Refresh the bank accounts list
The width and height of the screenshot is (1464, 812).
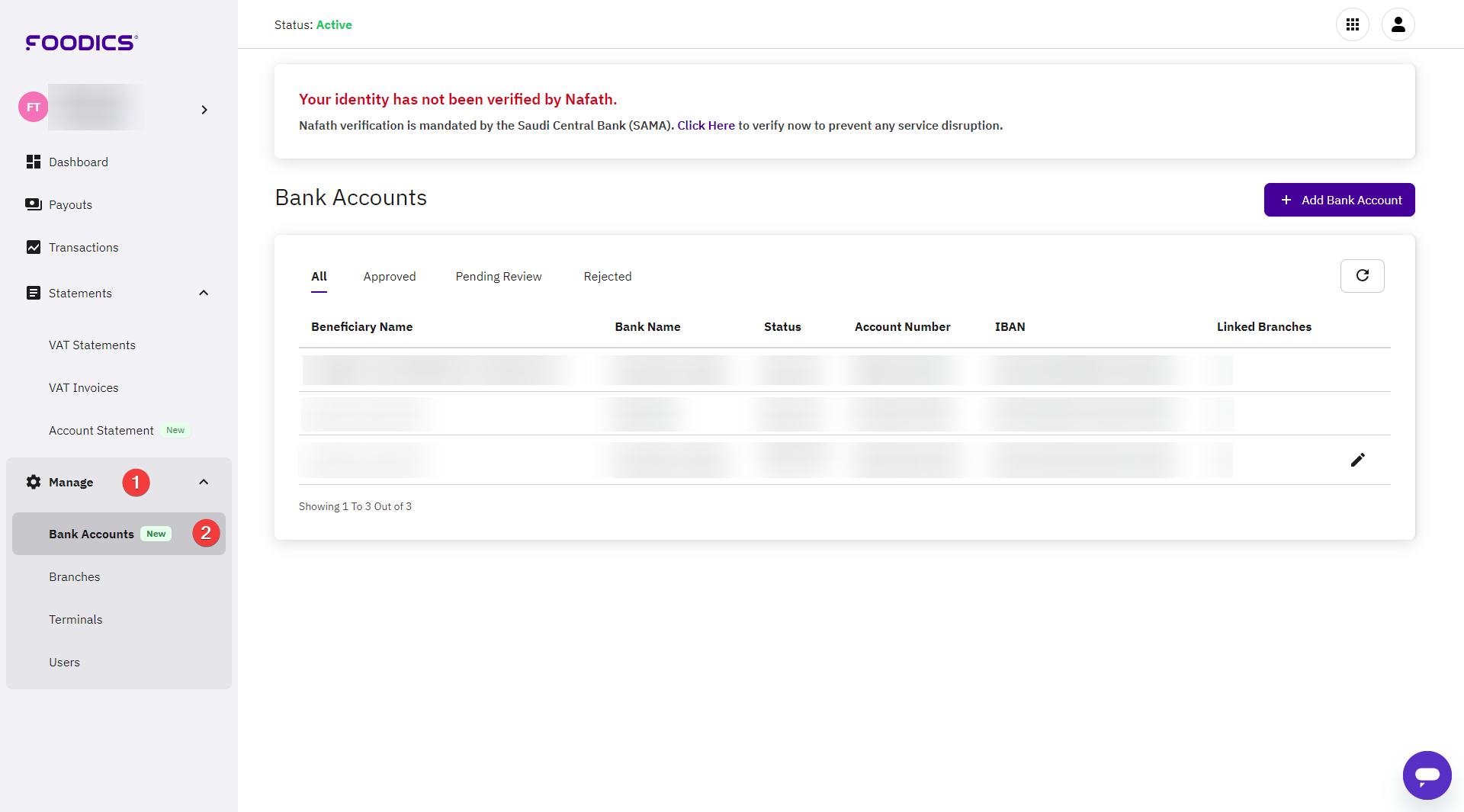pos(1363,275)
